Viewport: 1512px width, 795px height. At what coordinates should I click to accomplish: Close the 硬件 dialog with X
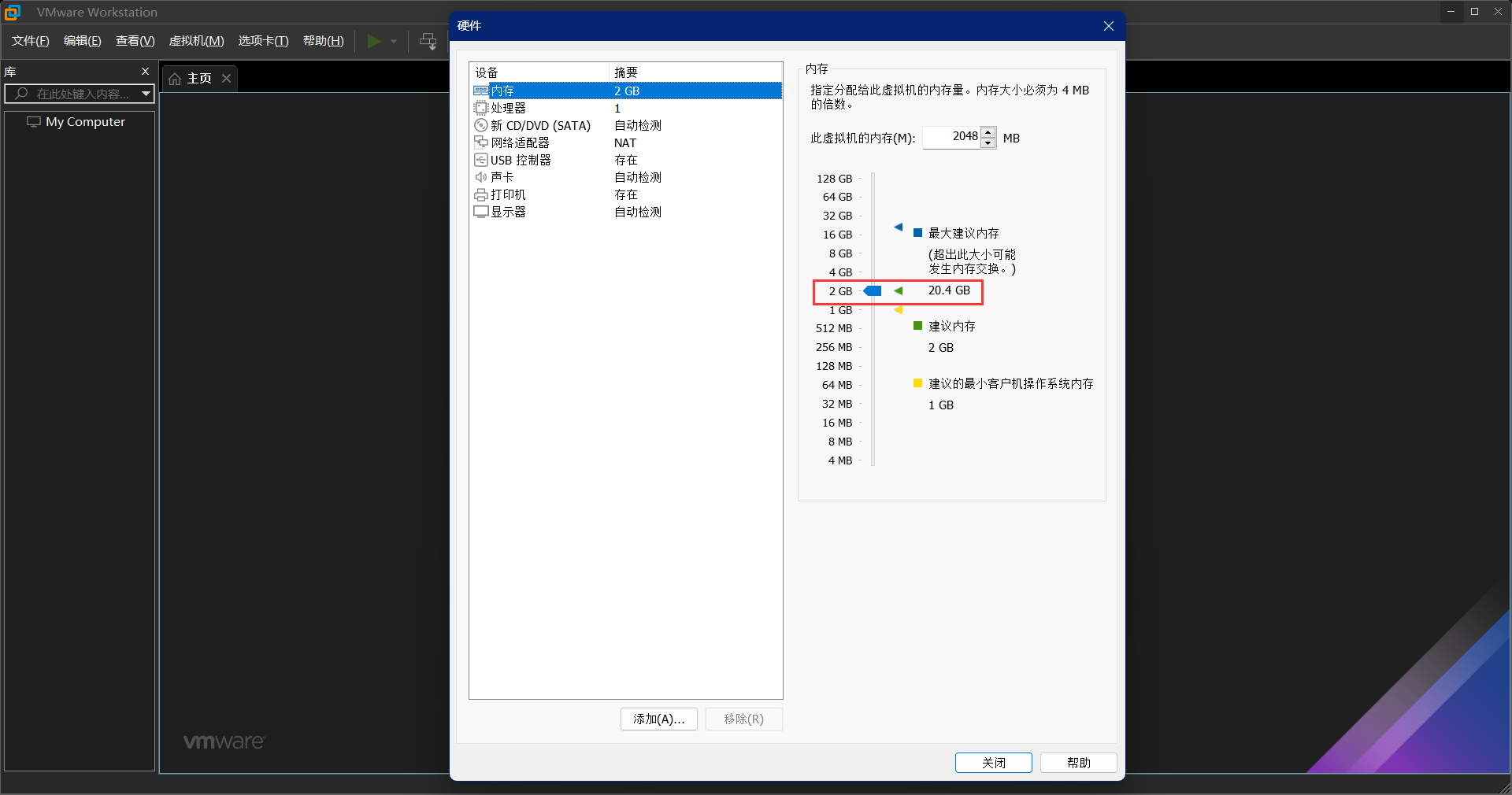1108,26
